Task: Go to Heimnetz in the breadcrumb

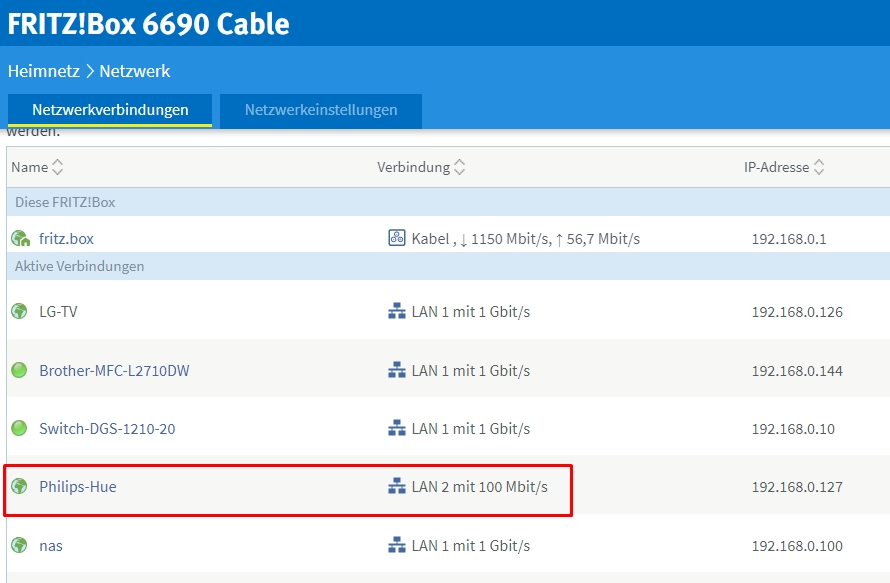Action: tap(44, 71)
